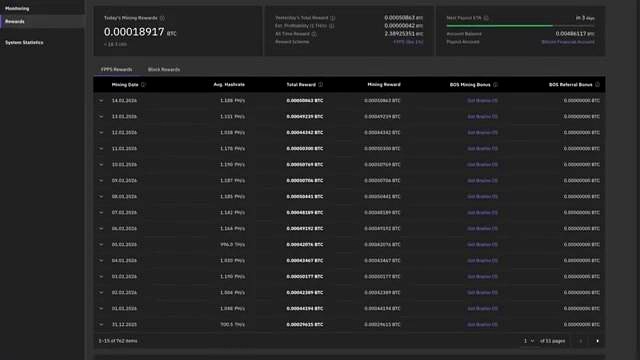
Task: Click total reward 0.00049239 BTC in 13.01.2026 row
Action: coord(304,116)
